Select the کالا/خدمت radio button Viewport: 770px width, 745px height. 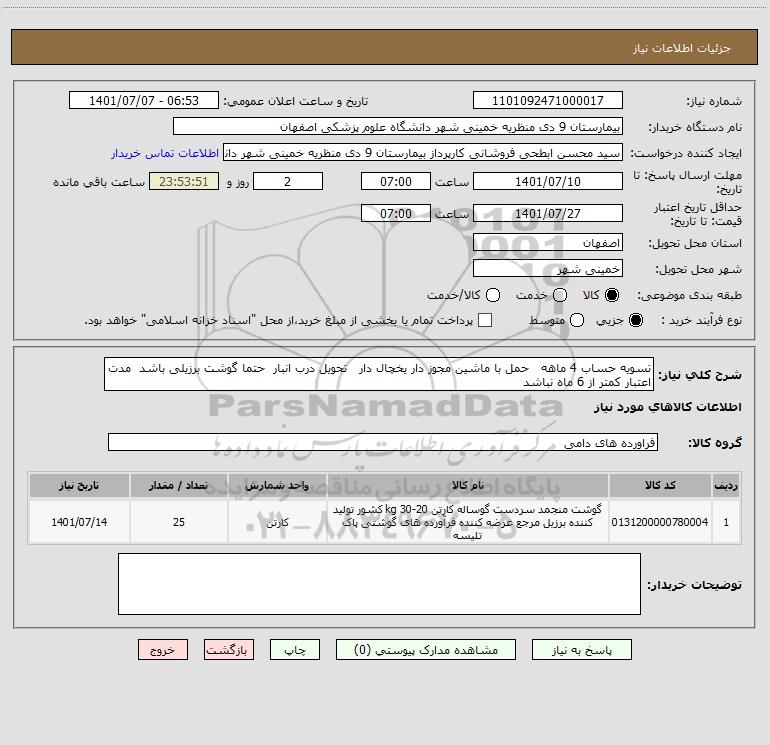pyautogui.click(x=493, y=295)
